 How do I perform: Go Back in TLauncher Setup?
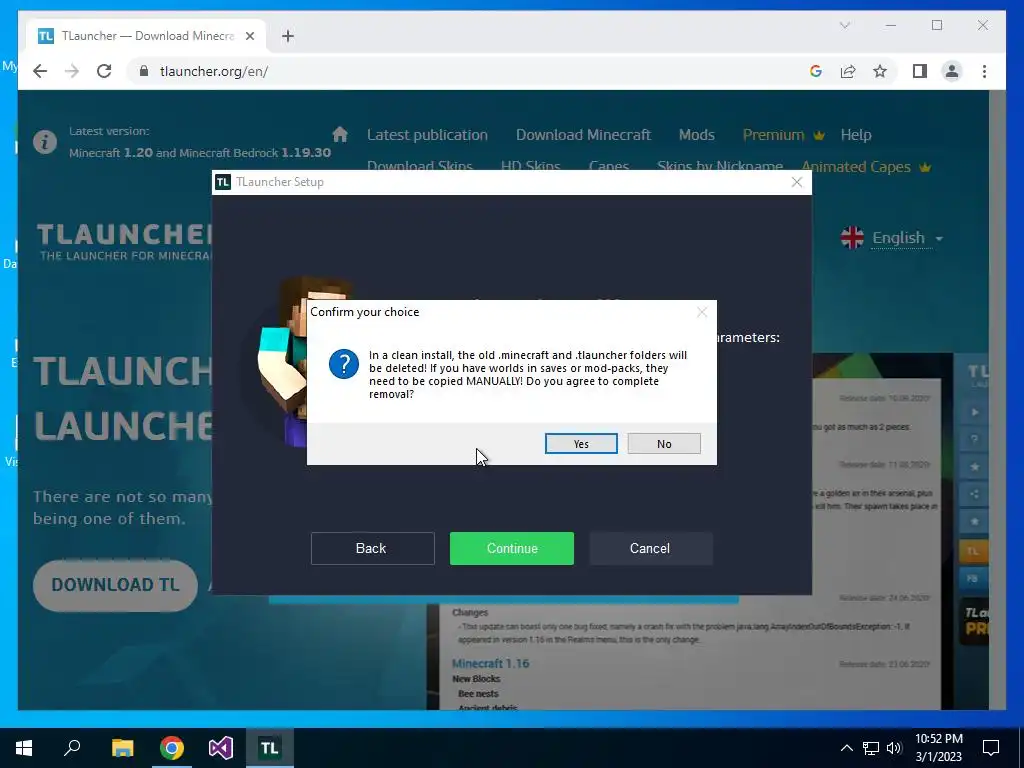click(372, 549)
